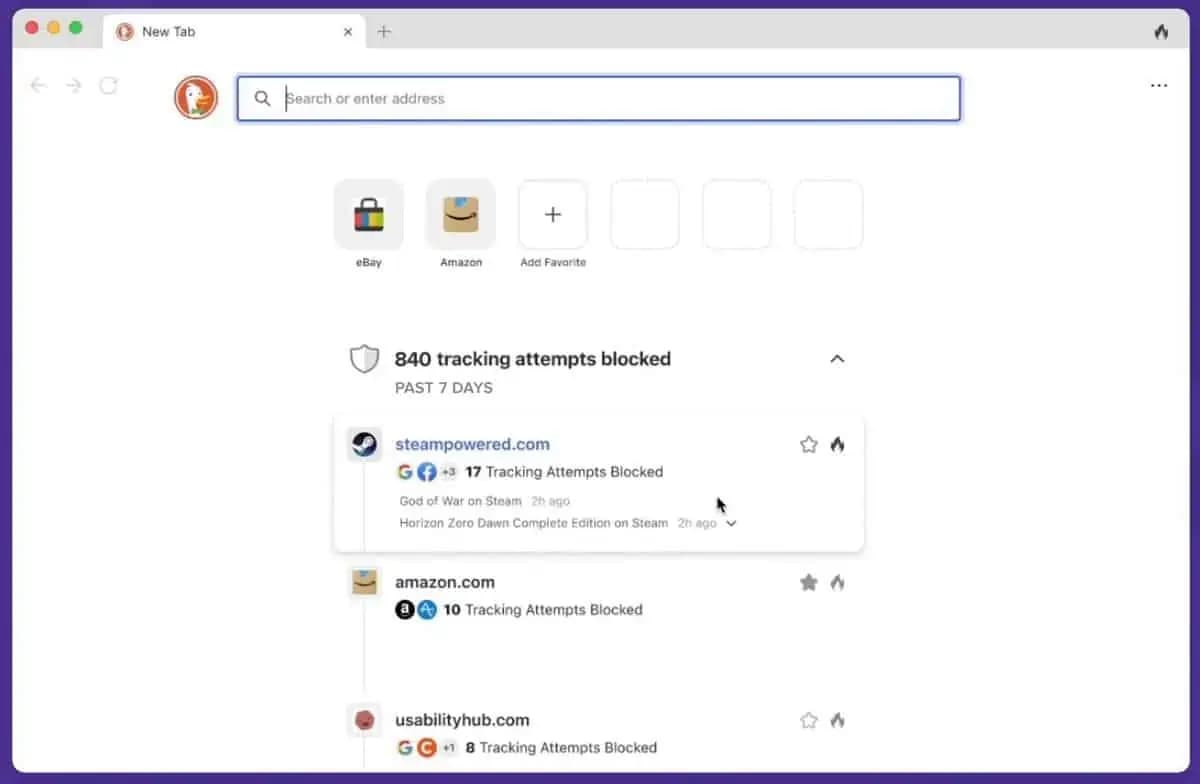Screen dimensions: 1200x784
Task: Click the usabilityhub.com favicon
Action: coord(364,720)
